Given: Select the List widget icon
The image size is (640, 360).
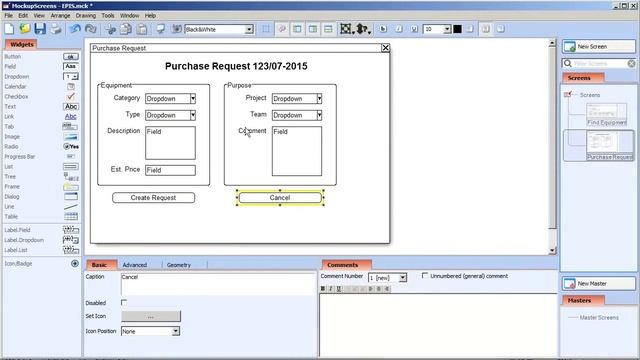Looking at the screenshot, I should tap(71, 167).
